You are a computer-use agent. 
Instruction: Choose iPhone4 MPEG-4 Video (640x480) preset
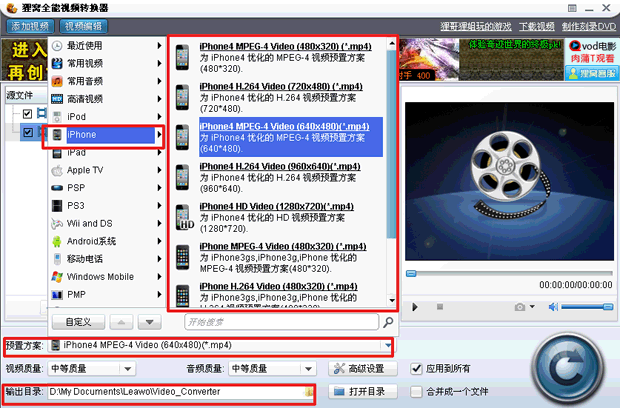pos(278,137)
